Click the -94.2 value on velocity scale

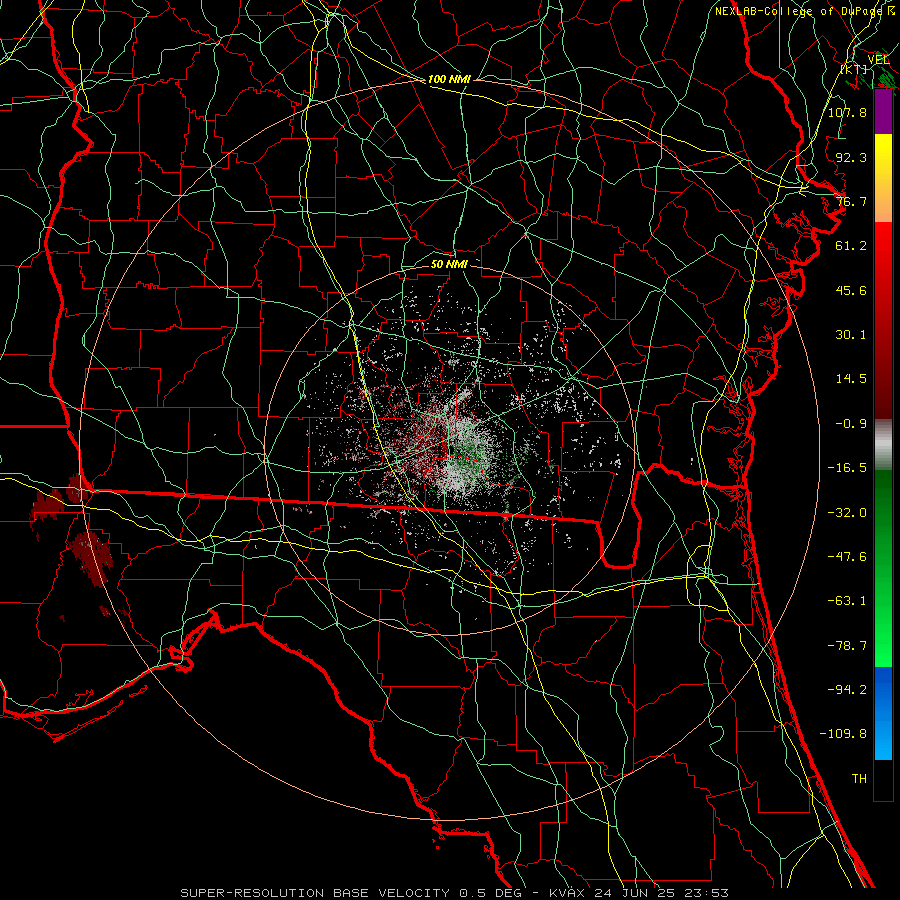(847, 690)
